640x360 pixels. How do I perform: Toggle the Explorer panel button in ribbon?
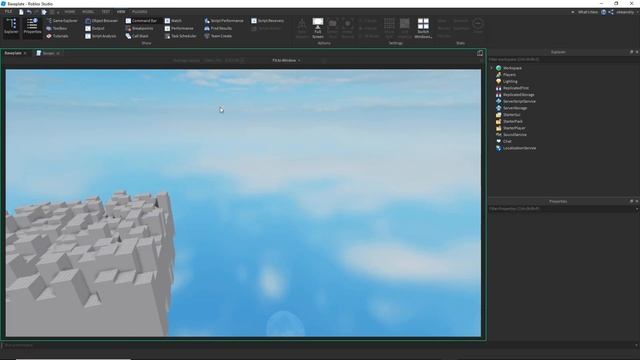tap(11, 27)
